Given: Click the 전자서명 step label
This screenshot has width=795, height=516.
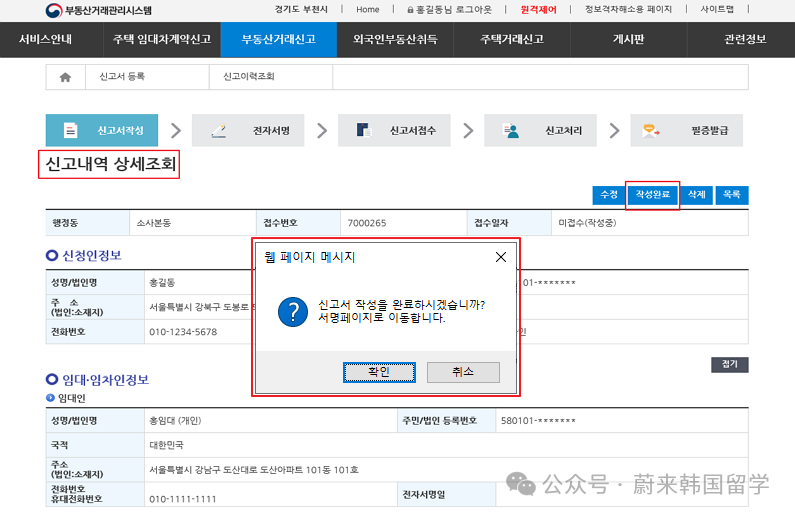Looking at the screenshot, I should tap(271, 131).
